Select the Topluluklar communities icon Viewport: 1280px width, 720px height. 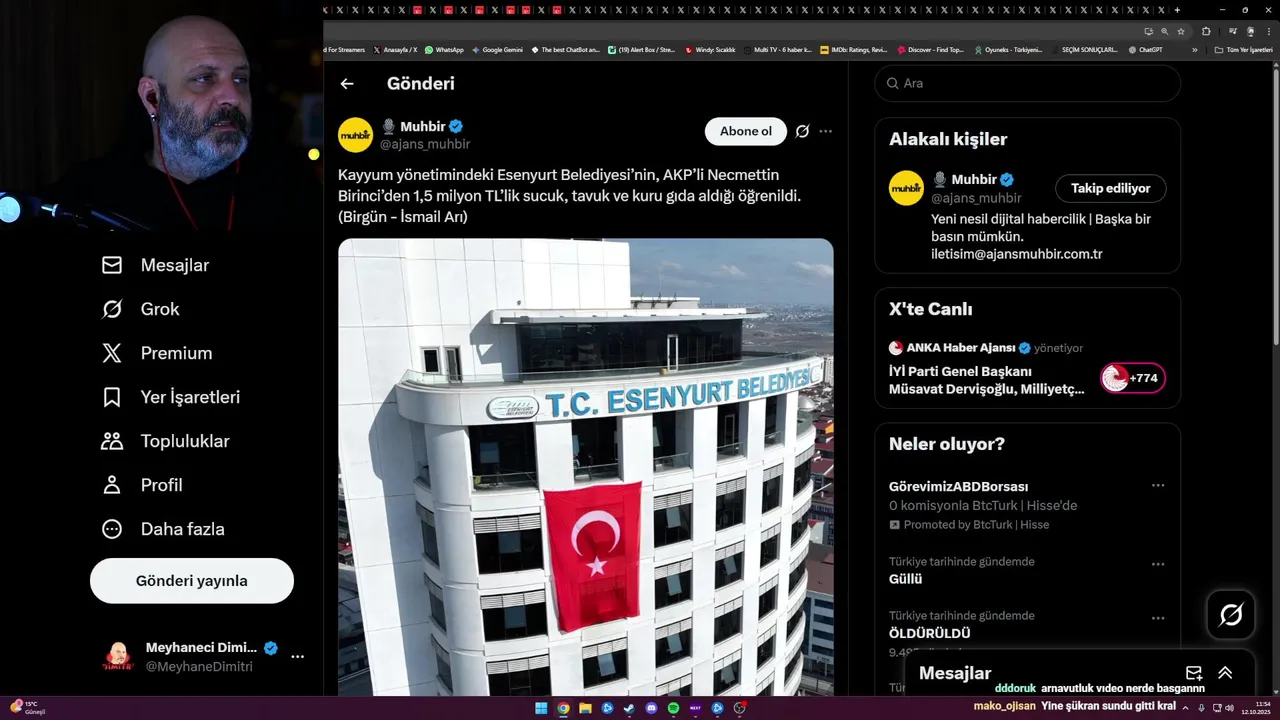point(112,441)
